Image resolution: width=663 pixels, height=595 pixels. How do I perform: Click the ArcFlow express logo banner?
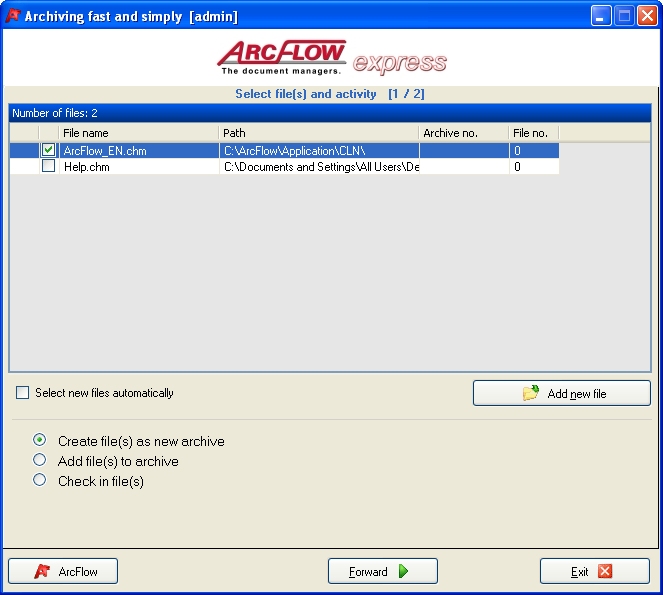click(332, 58)
